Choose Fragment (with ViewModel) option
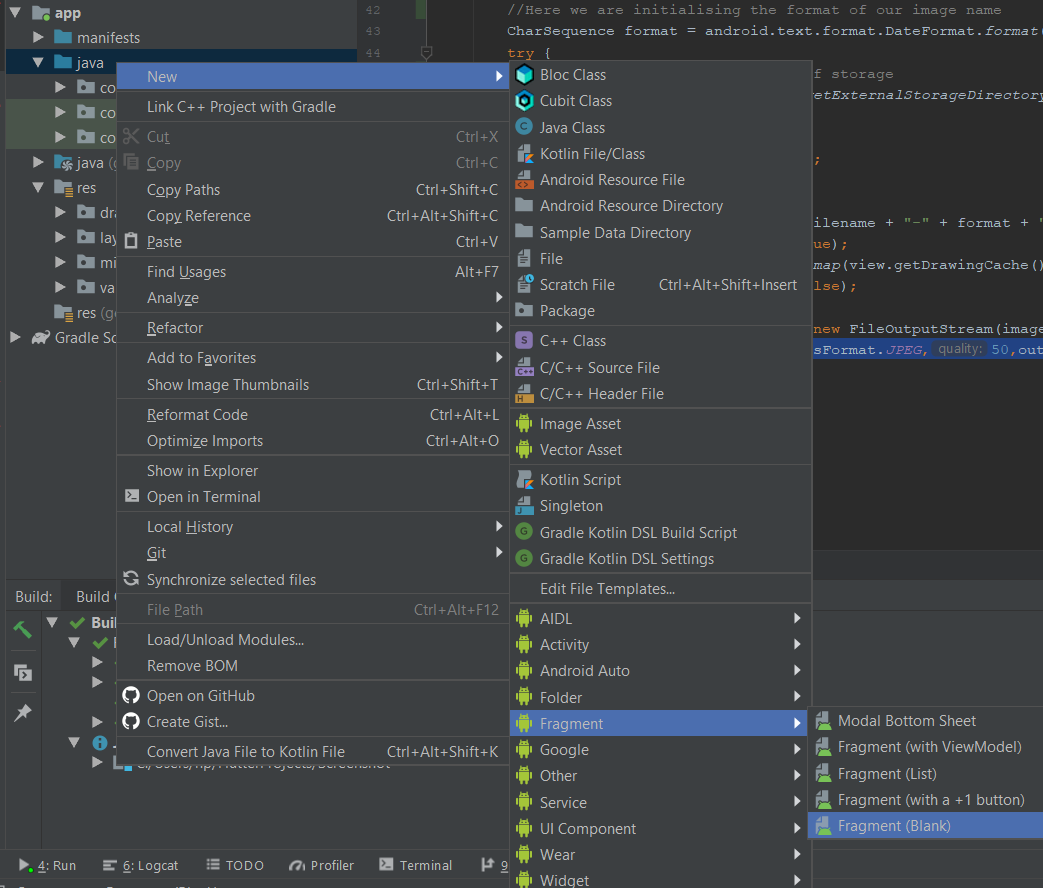1043x888 pixels. pos(929,747)
